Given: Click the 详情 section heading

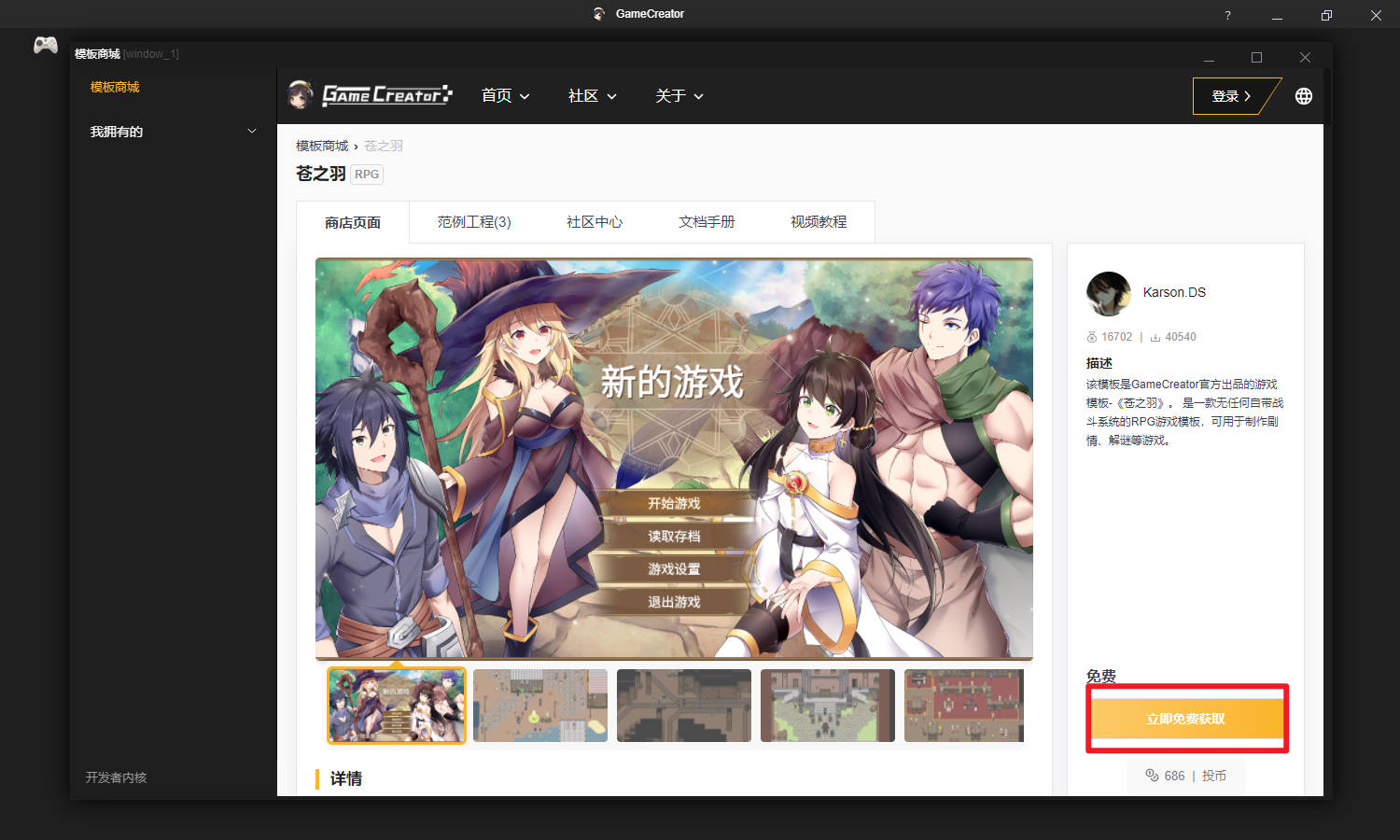Looking at the screenshot, I should [x=346, y=778].
